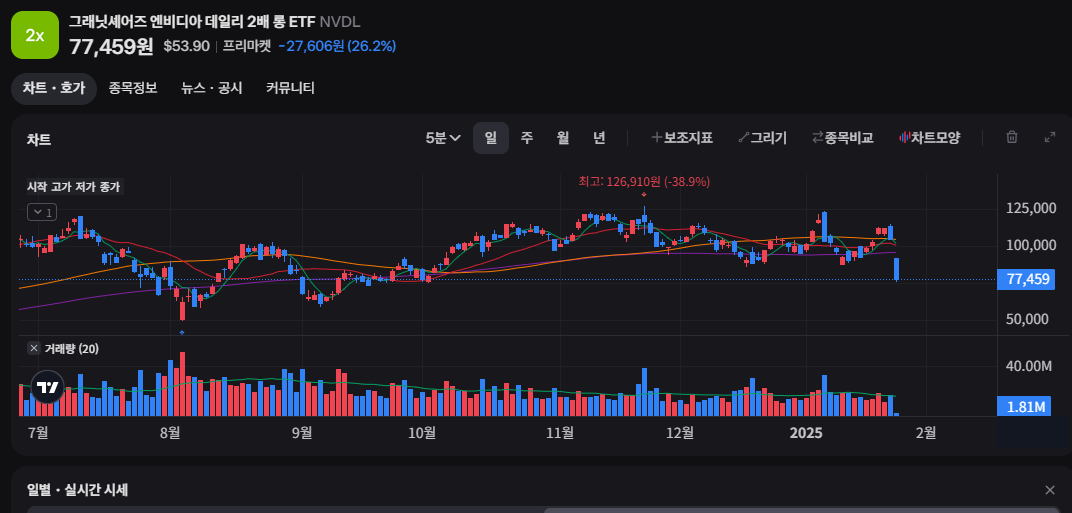The image size is (1072, 513).
Task: Click the 시작 고가 저가 종가 legend
Action: point(74,186)
